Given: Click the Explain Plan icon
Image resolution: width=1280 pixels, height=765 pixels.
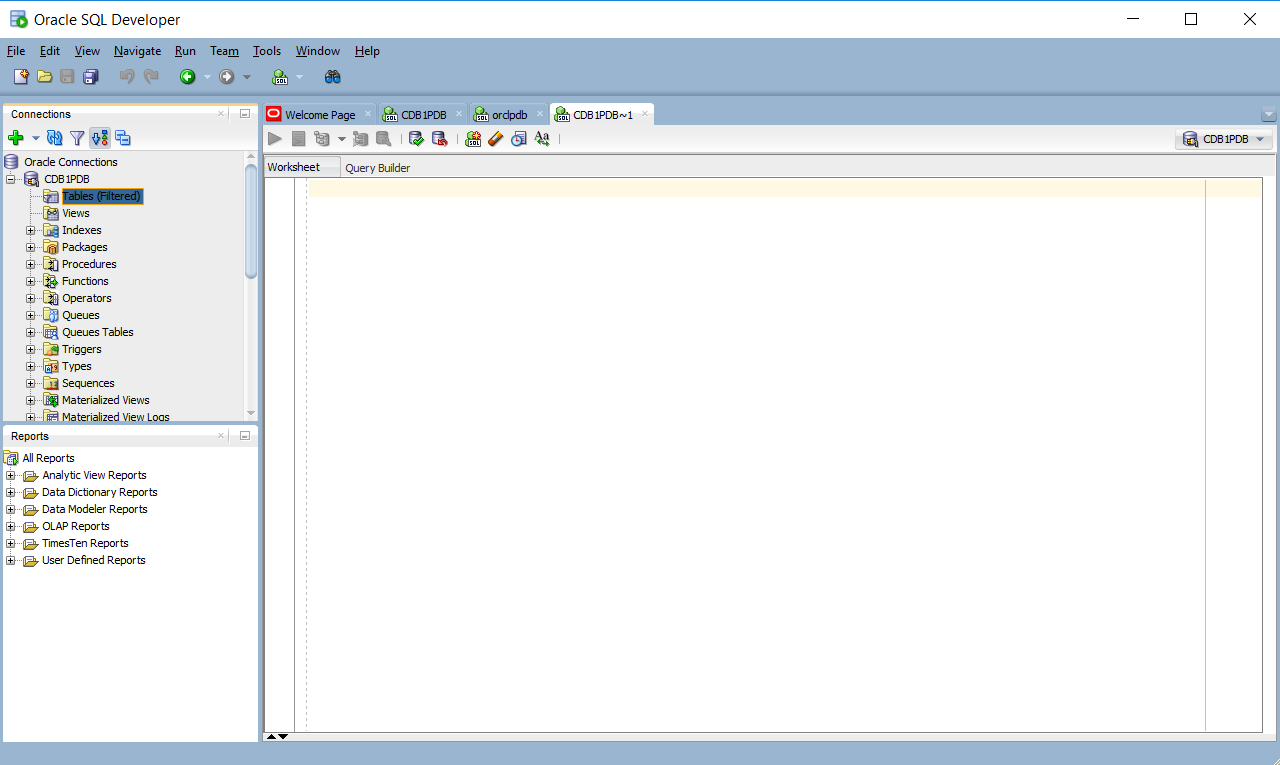Looking at the screenshot, I should click(322, 139).
